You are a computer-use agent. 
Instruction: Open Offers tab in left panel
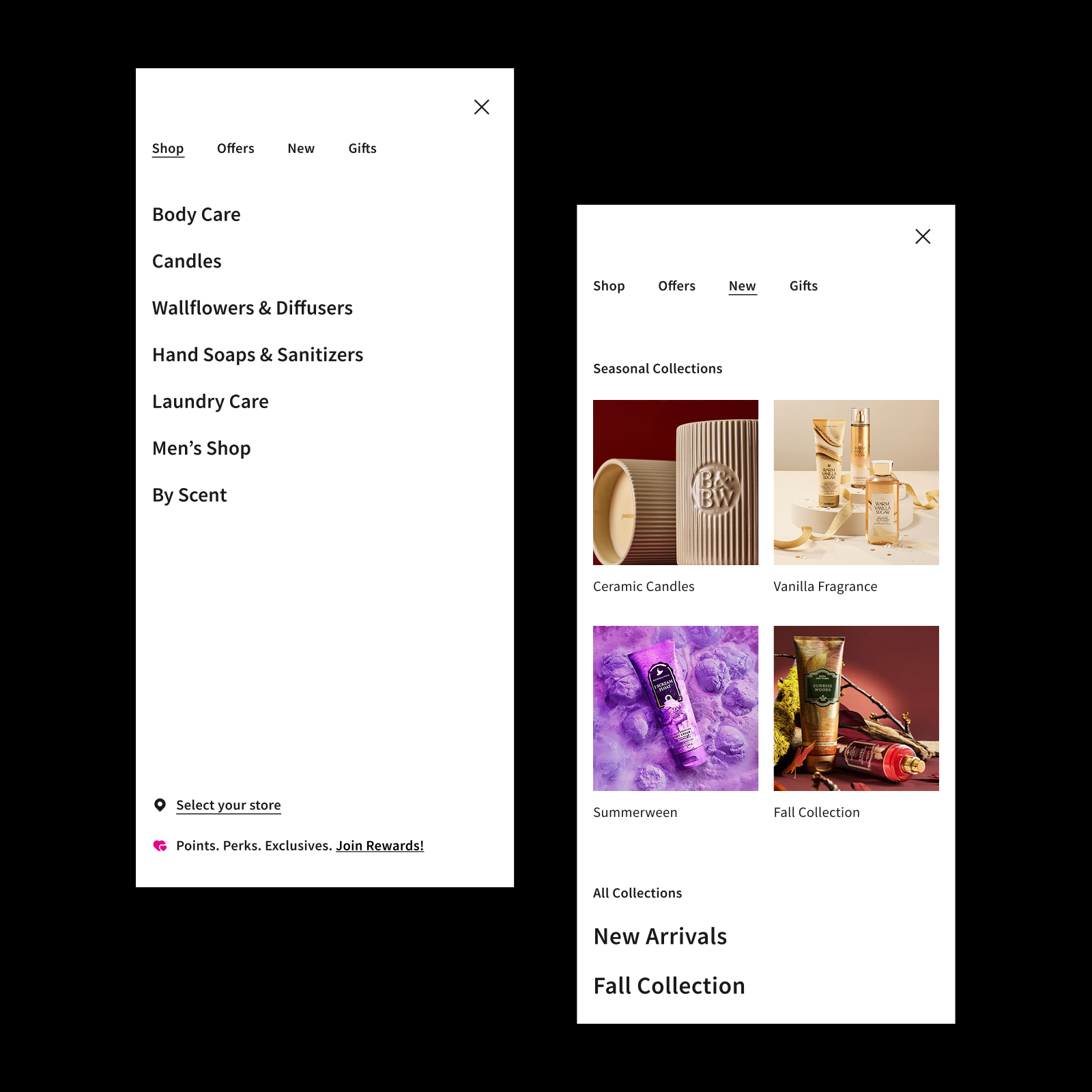pyautogui.click(x=235, y=148)
